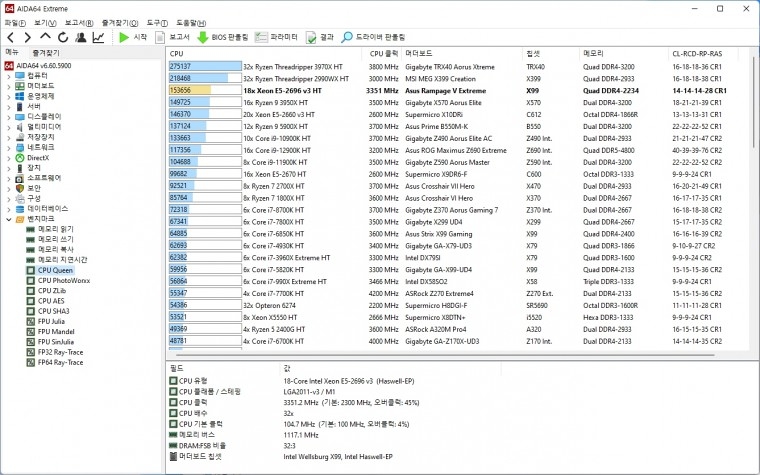Select CPU AES benchmark
The image size is (760, 475).
[51, 301]
